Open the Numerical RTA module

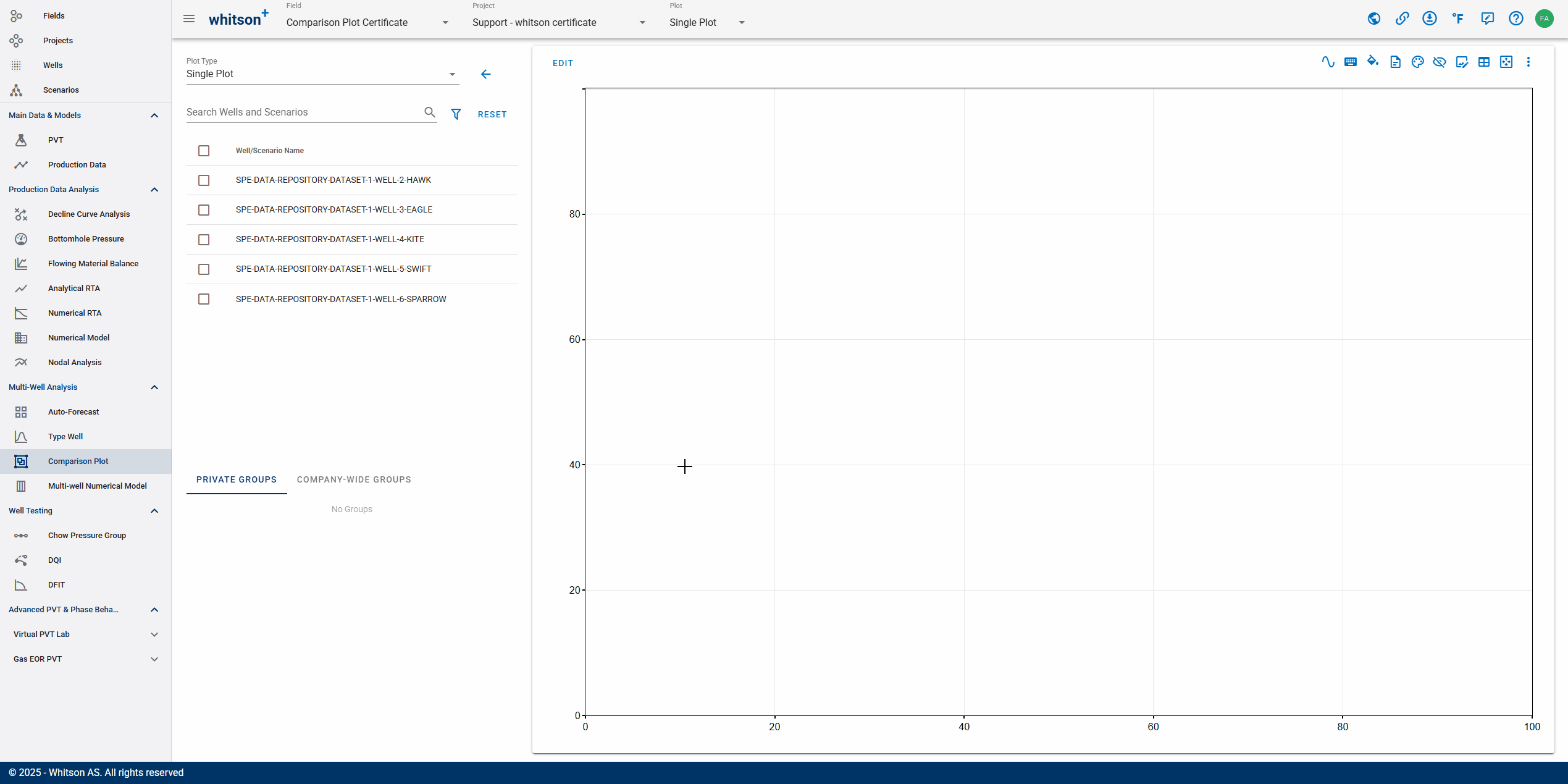tap(74, 313)
